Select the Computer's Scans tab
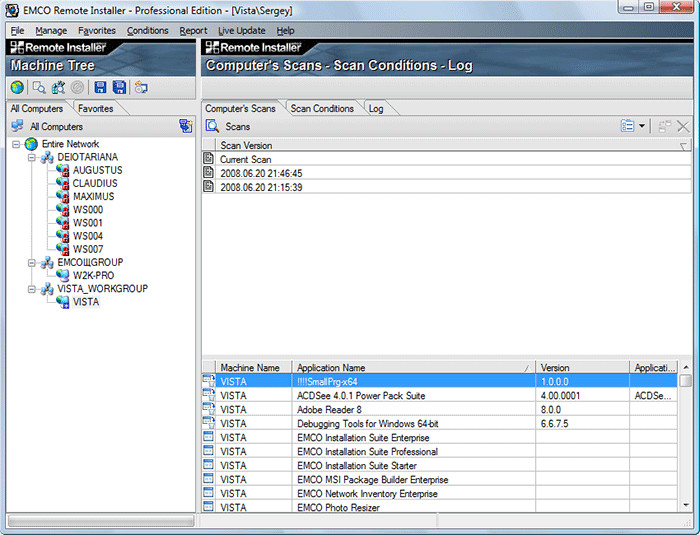The width and height of the screenshot is (700, 535). 240,108
